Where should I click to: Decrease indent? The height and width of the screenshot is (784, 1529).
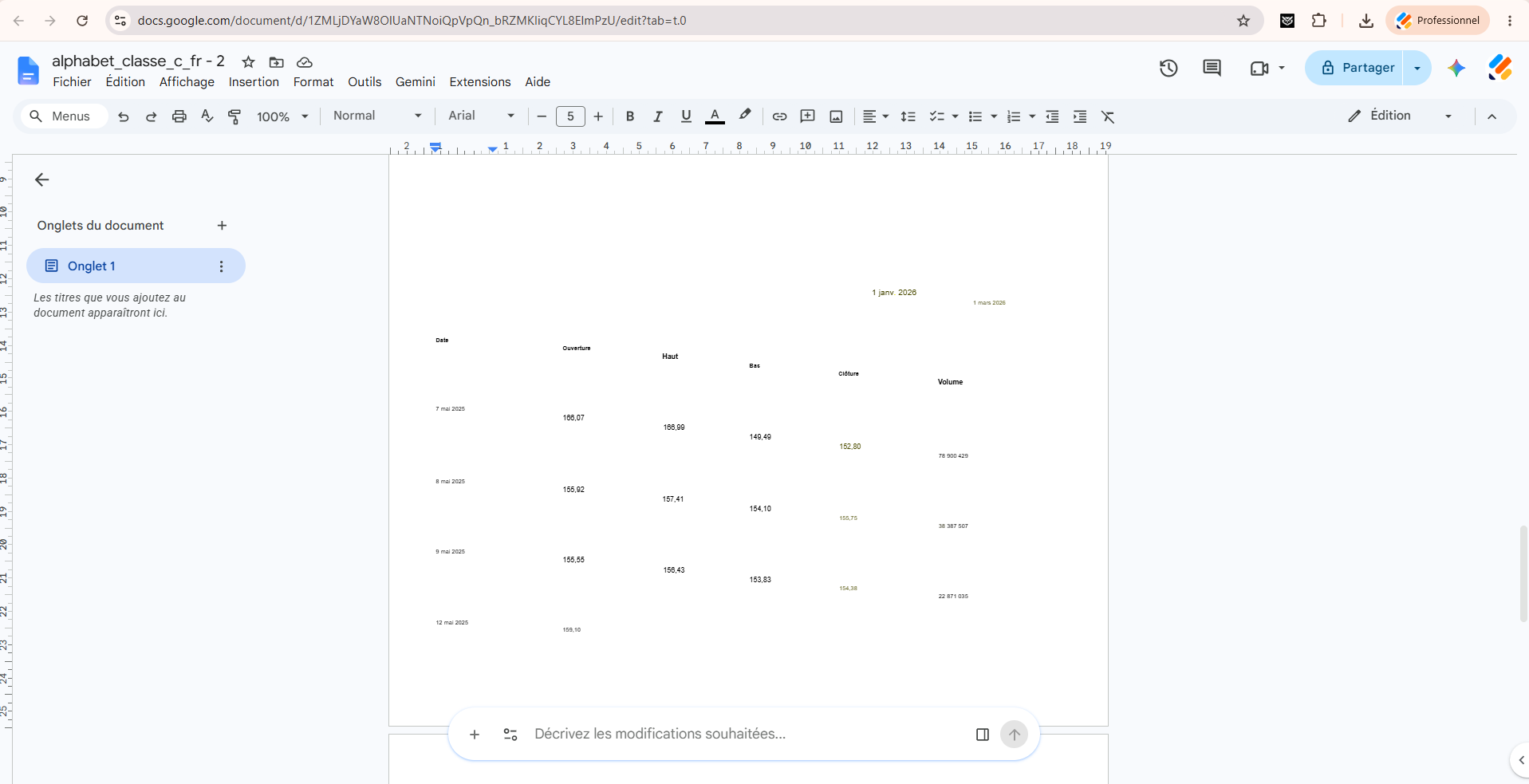[1052, 116]
